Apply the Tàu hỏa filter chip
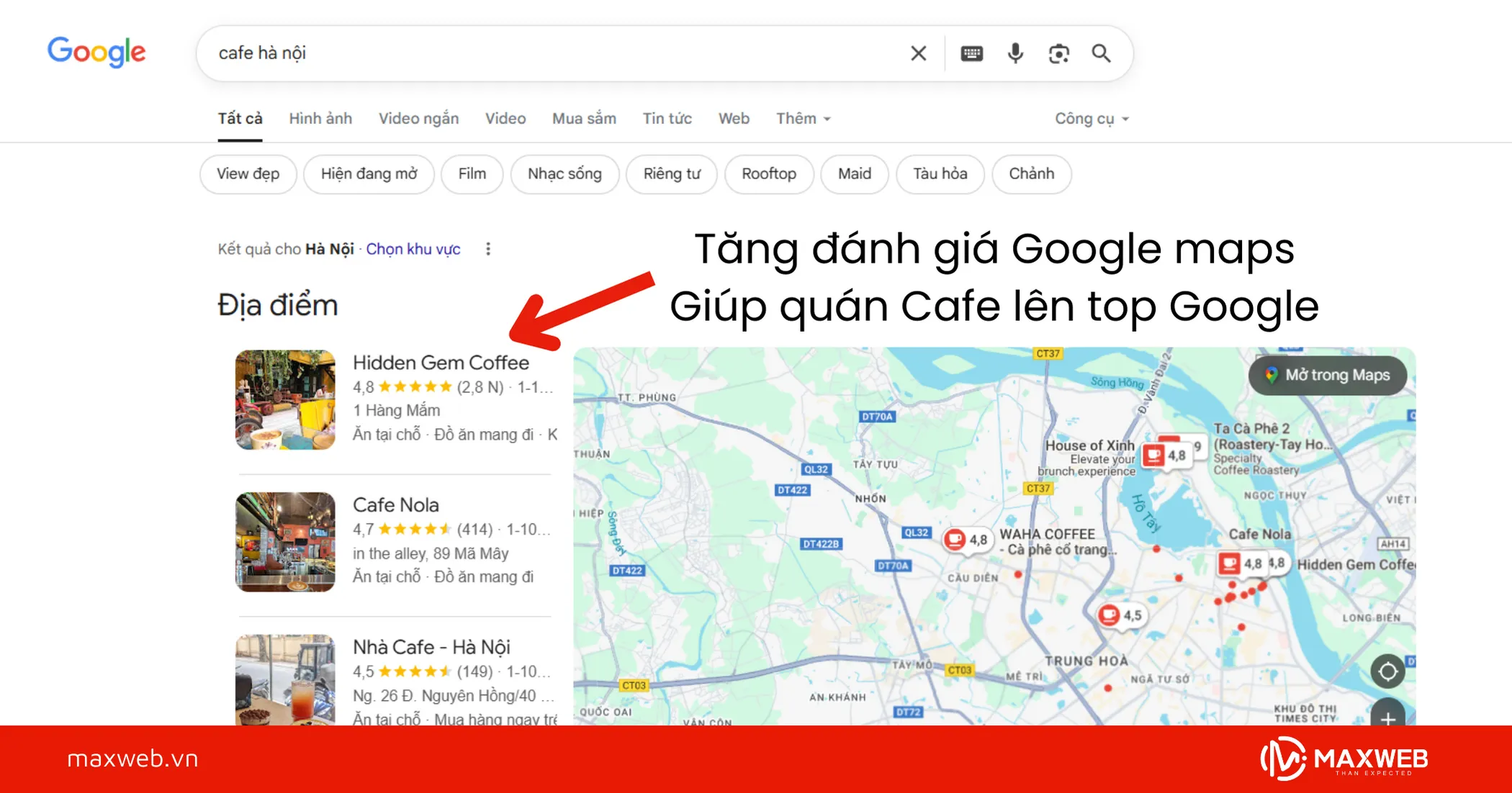The height and width of the screenshot is (793, 1512). pyautogui.click(x=940, y=174)
